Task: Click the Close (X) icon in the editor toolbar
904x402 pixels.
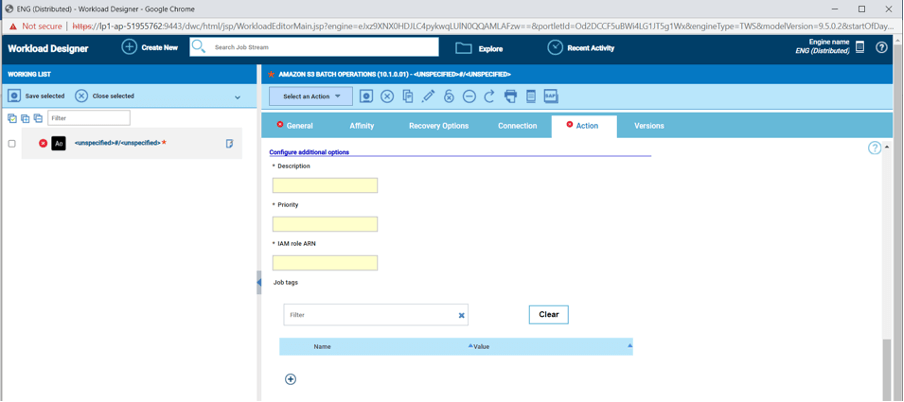Action: [x=387, y=96]
